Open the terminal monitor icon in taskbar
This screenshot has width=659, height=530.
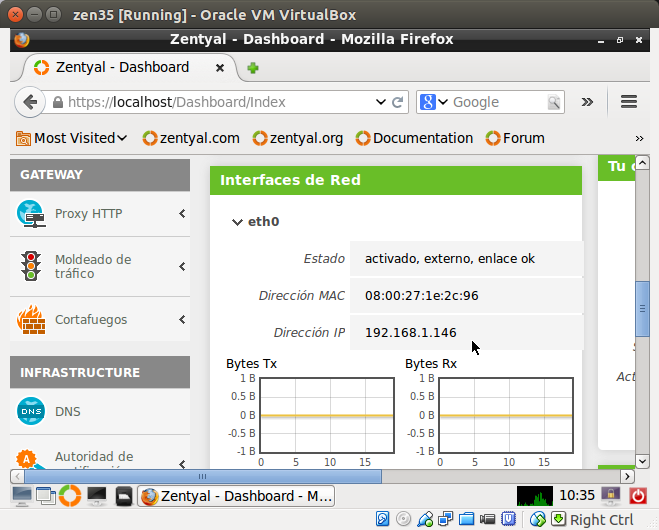[x=97, y=496]
